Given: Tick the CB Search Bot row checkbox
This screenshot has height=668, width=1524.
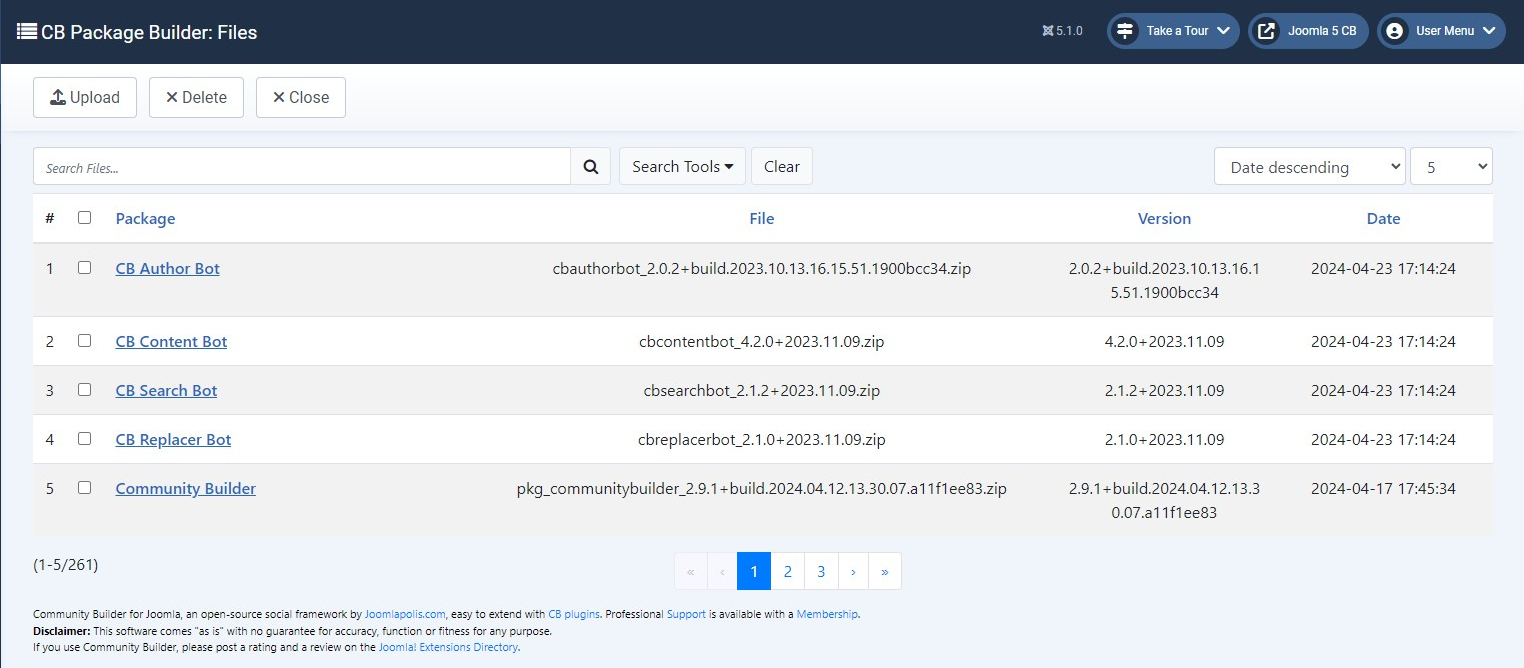Looking at the screenshot, I should tap(84, 389).
